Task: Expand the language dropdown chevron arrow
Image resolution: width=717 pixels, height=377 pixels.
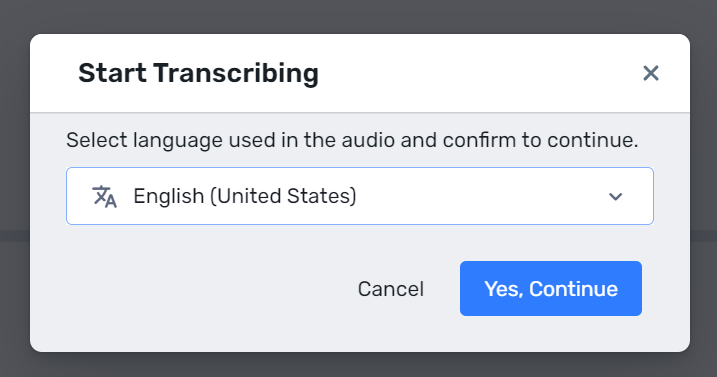Action: click(615, 197)
